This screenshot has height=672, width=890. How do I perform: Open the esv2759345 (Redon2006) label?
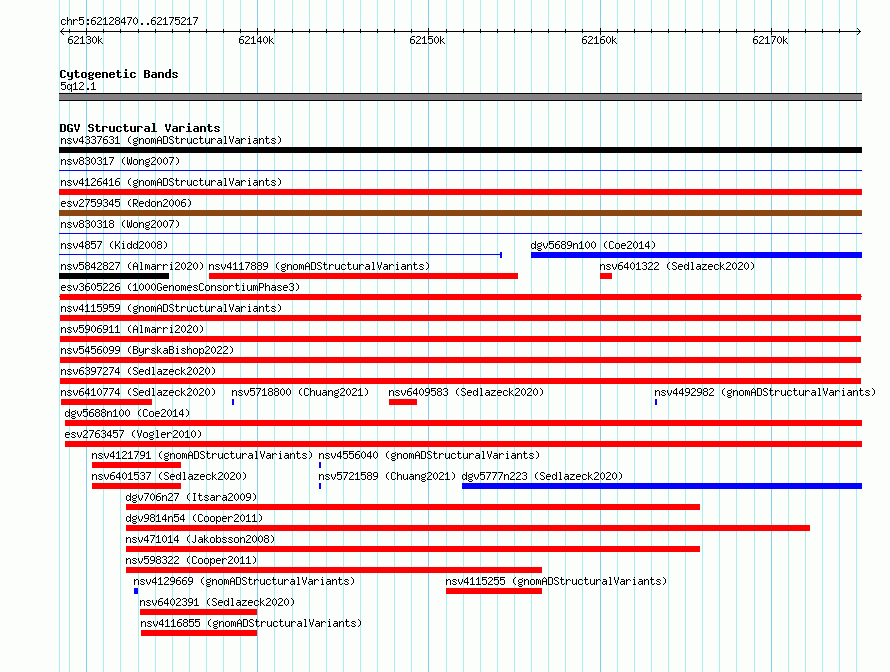(126, 203)
